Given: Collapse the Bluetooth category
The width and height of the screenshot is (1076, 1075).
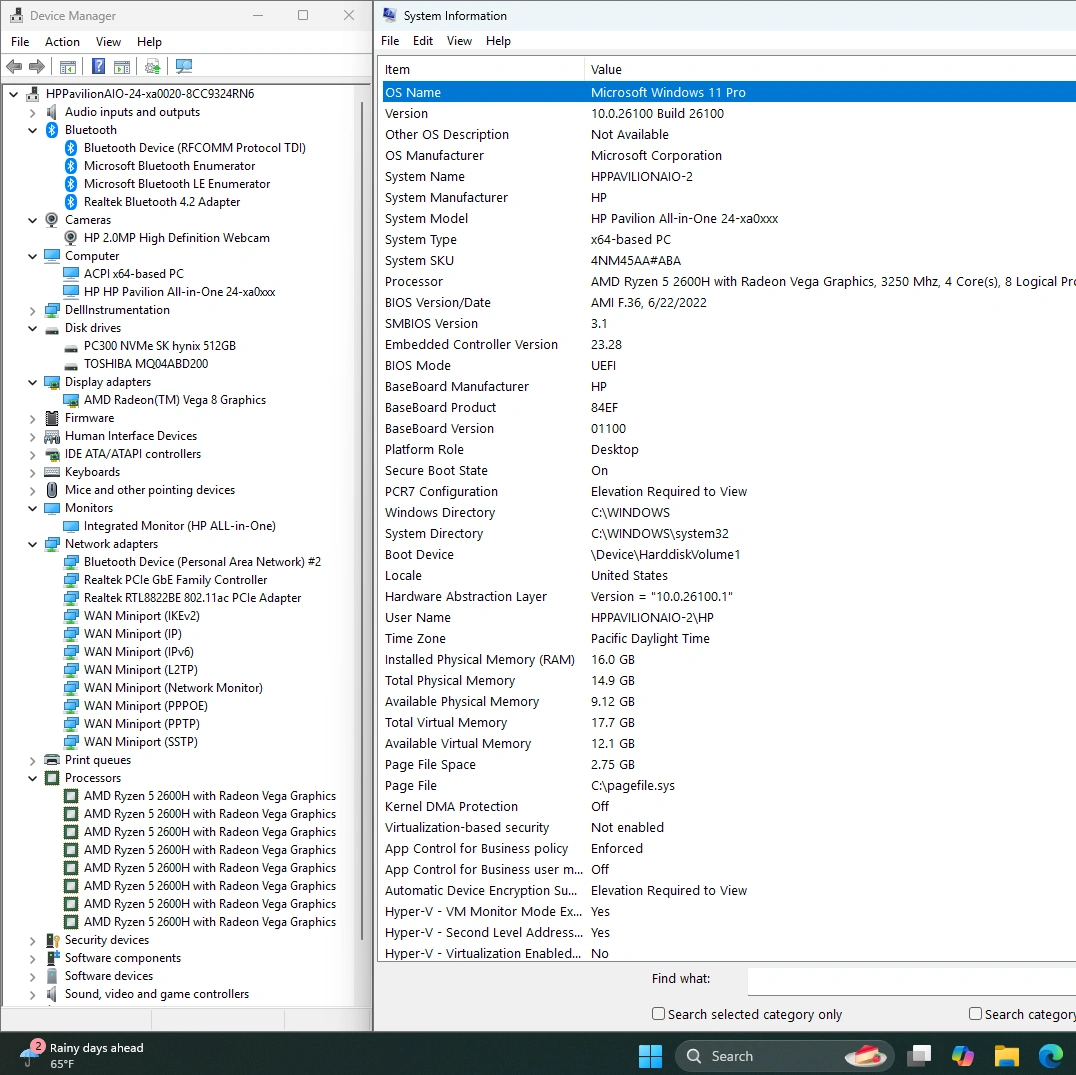Looking at the screenshot, I should point(32,130).
